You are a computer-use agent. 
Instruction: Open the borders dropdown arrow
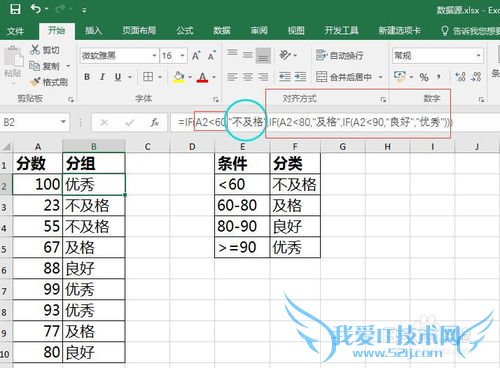(x=160, y=77)
